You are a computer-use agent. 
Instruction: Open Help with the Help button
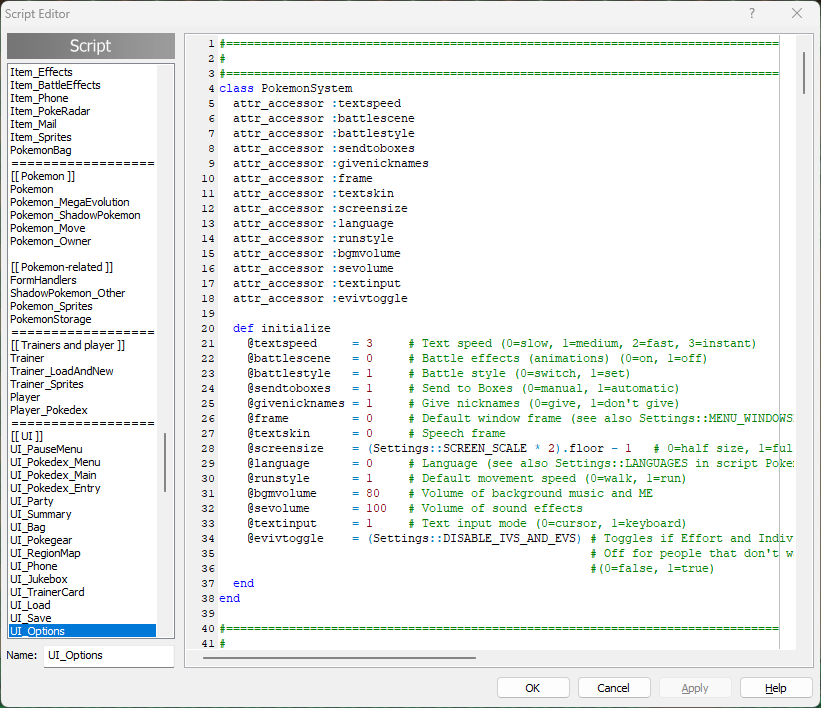[x=775, y=688]
